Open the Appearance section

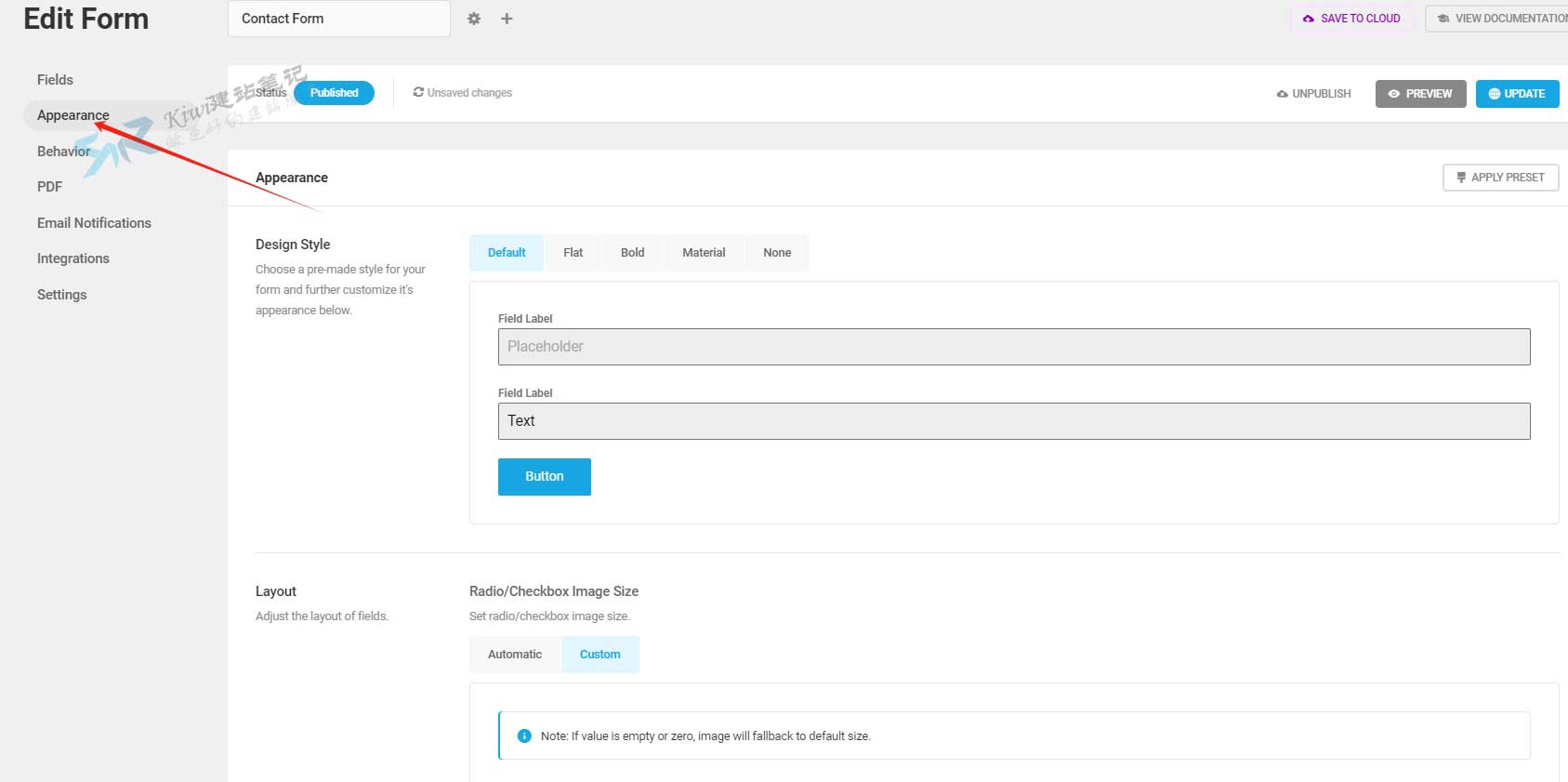[73, 115]
